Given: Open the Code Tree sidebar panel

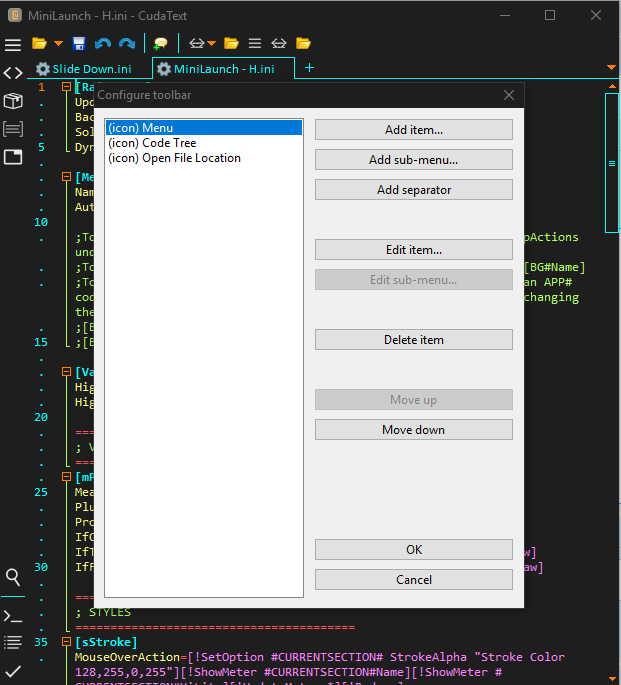Looking at the screenshot, I should pyautogui.click(x=13, y=73).
